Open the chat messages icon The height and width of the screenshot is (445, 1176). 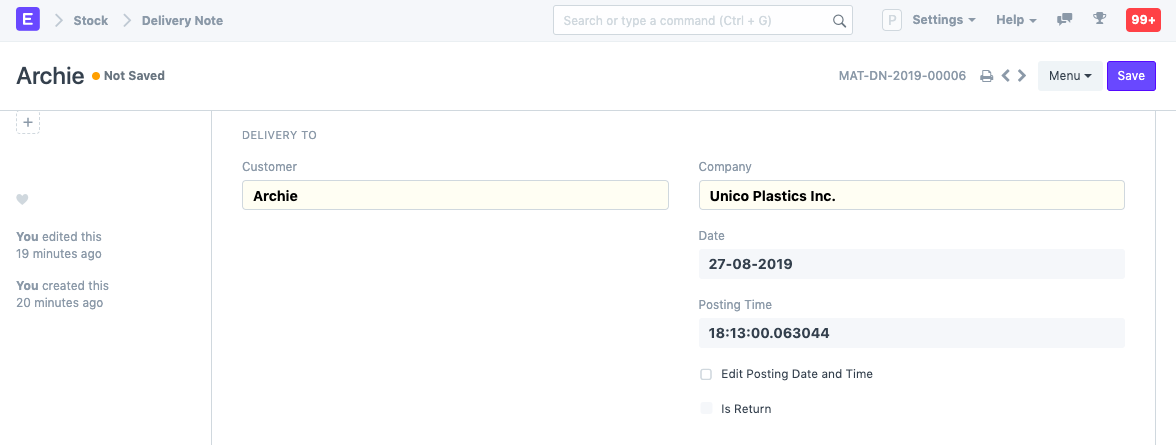(x=1065, y=20)
